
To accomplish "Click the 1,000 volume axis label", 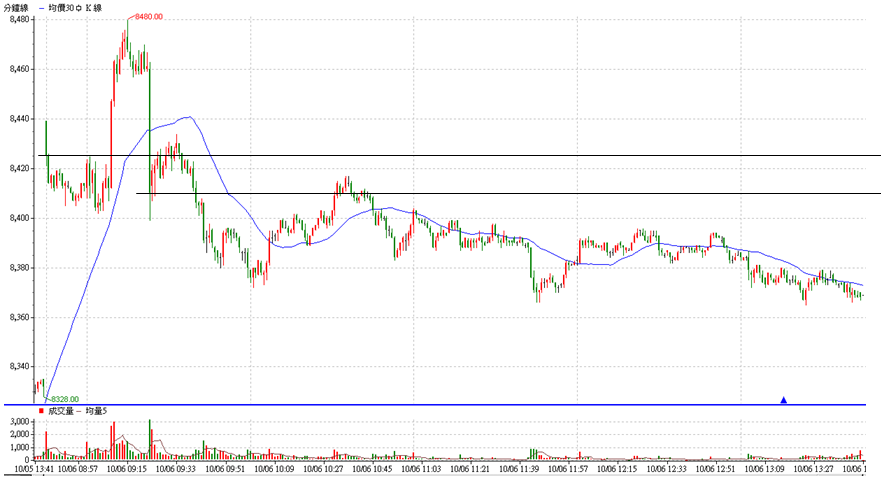I will pyautogui.click(x=19, y=448).
